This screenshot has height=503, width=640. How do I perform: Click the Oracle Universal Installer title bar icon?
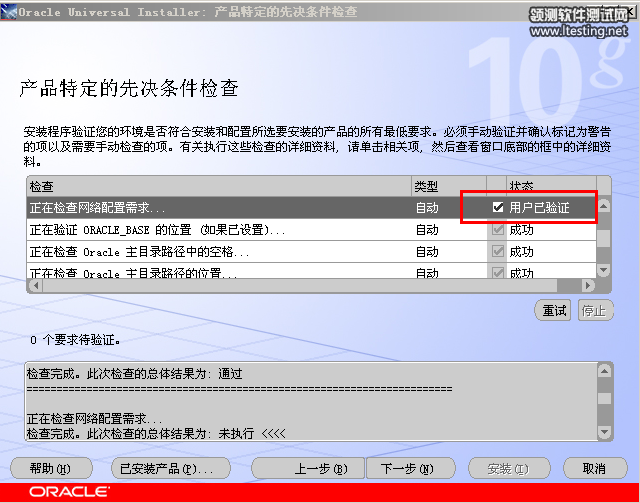click(x=9, y=11)
